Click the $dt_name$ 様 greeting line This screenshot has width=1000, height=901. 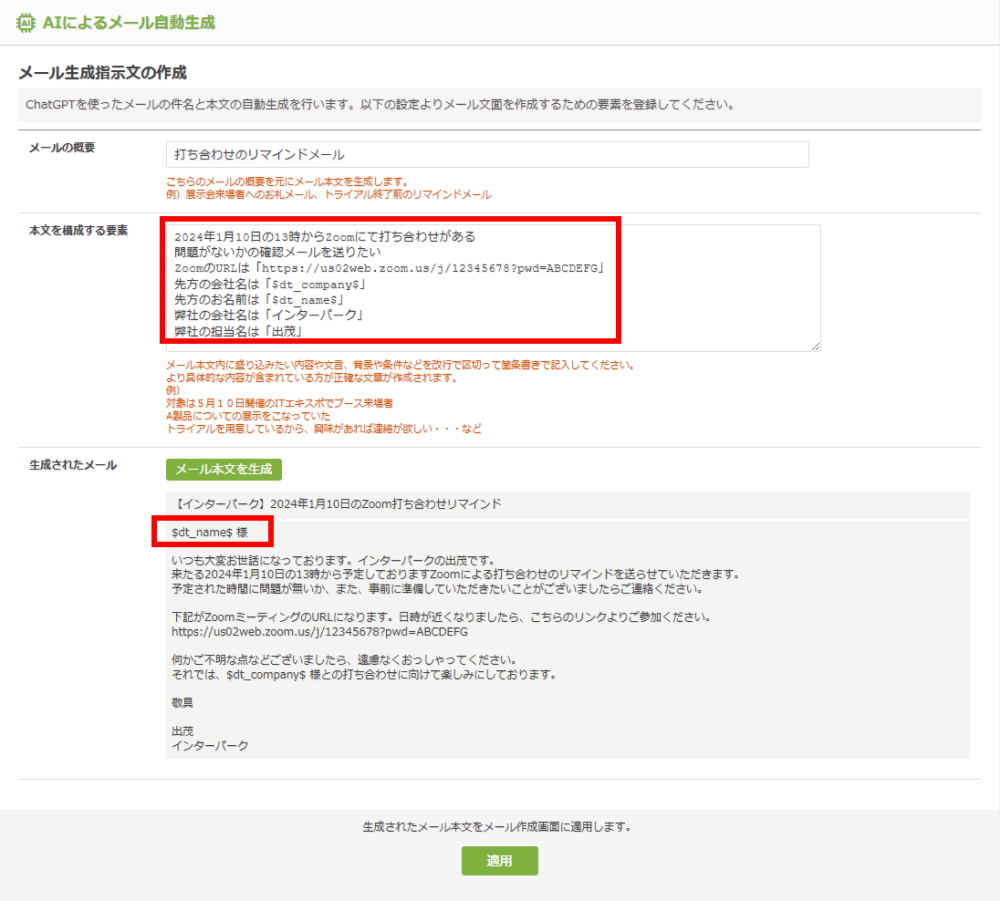[x=210, y=532]
